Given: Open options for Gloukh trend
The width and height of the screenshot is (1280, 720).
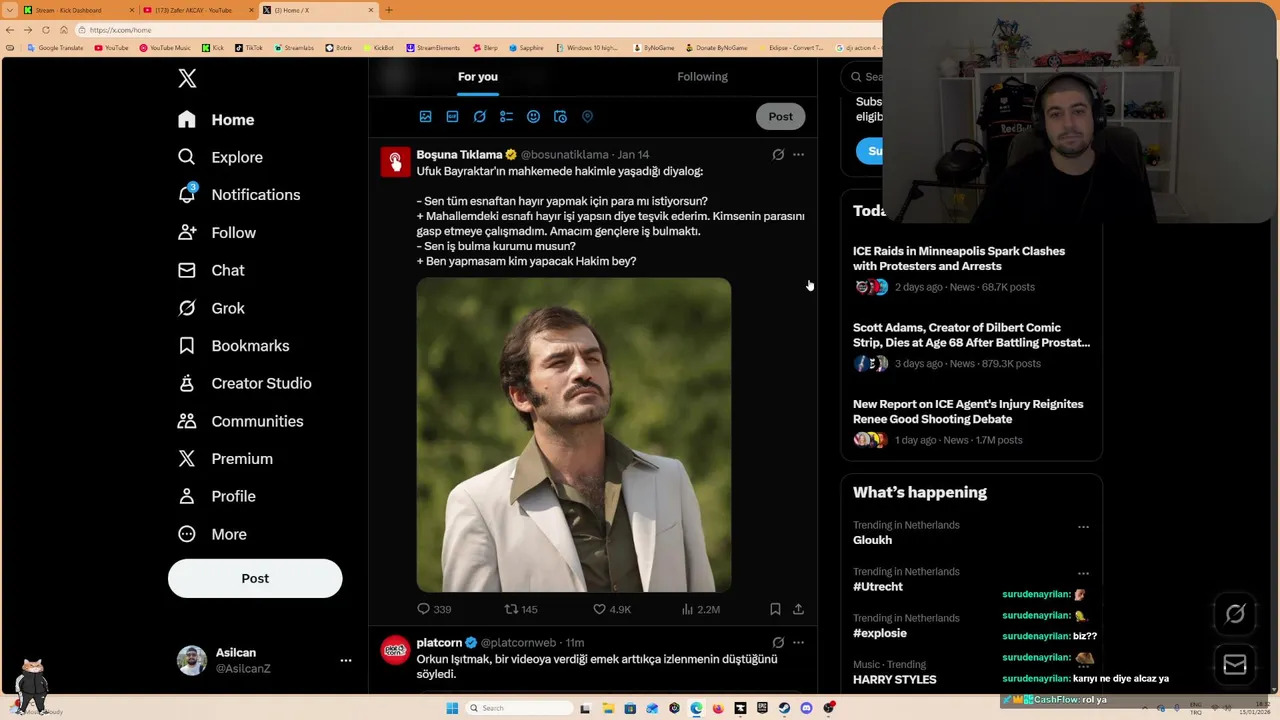Looking at the screenshot, I should click(x=1083, y=527).
